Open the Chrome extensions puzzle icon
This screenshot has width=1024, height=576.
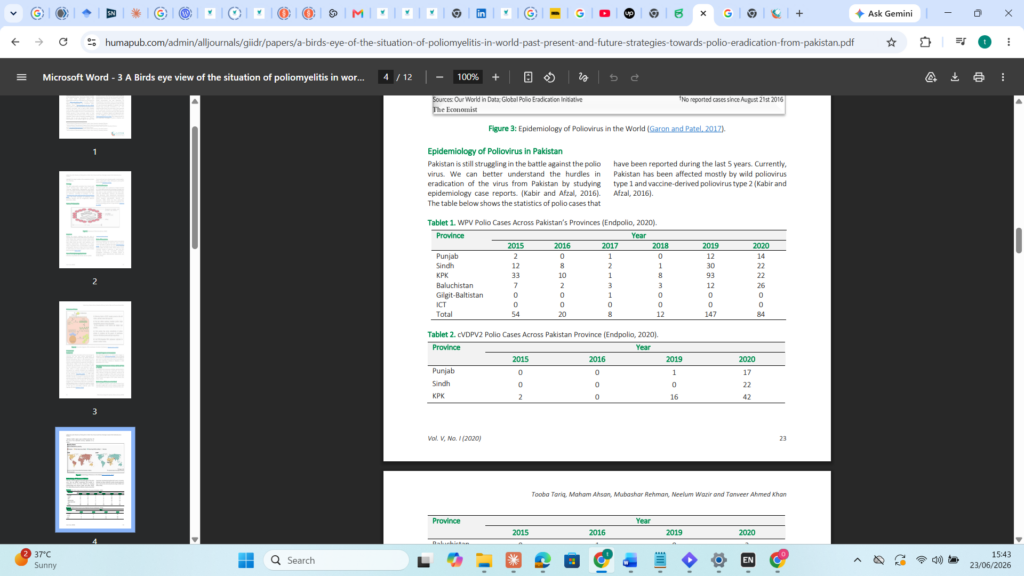pos(925,42)
